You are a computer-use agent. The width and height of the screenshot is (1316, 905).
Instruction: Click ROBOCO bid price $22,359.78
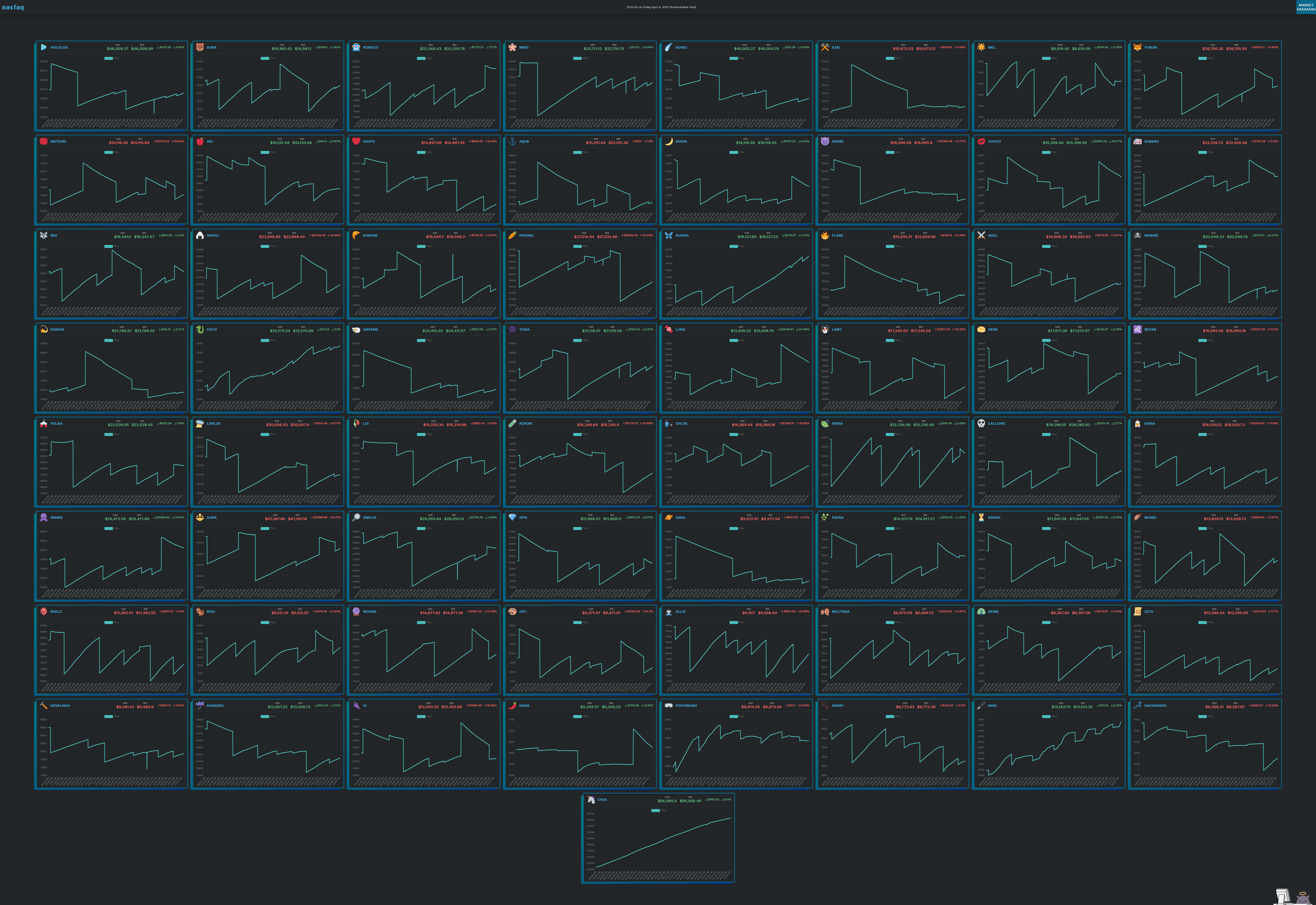455,49
